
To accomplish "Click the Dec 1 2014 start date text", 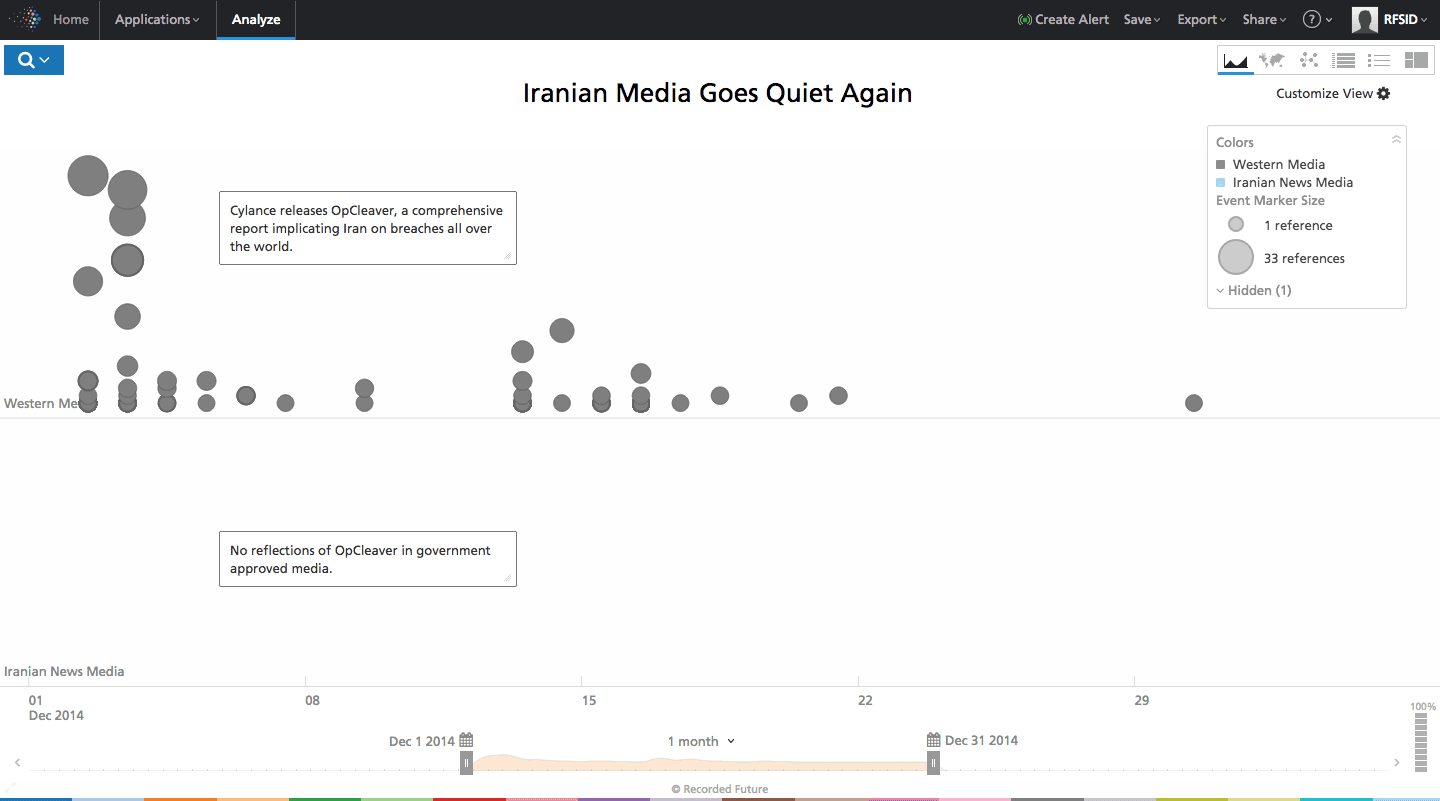I will 422,741.
